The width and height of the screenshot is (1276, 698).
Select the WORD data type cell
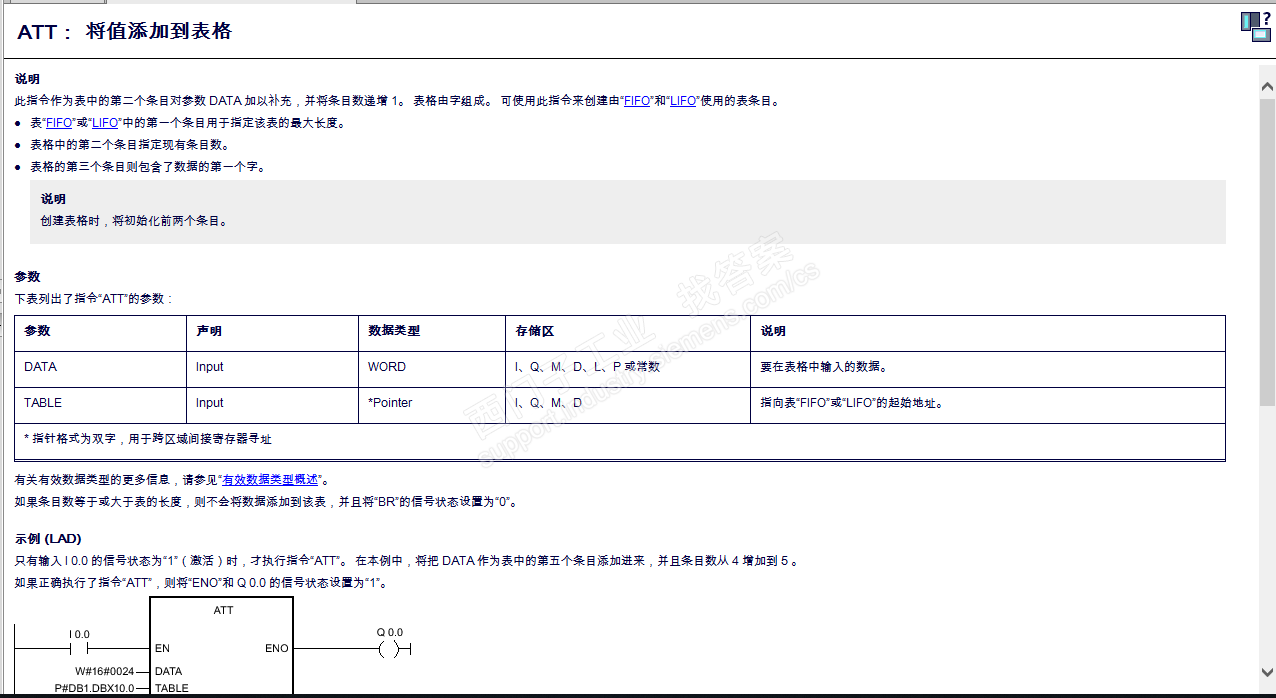point(432,369)
